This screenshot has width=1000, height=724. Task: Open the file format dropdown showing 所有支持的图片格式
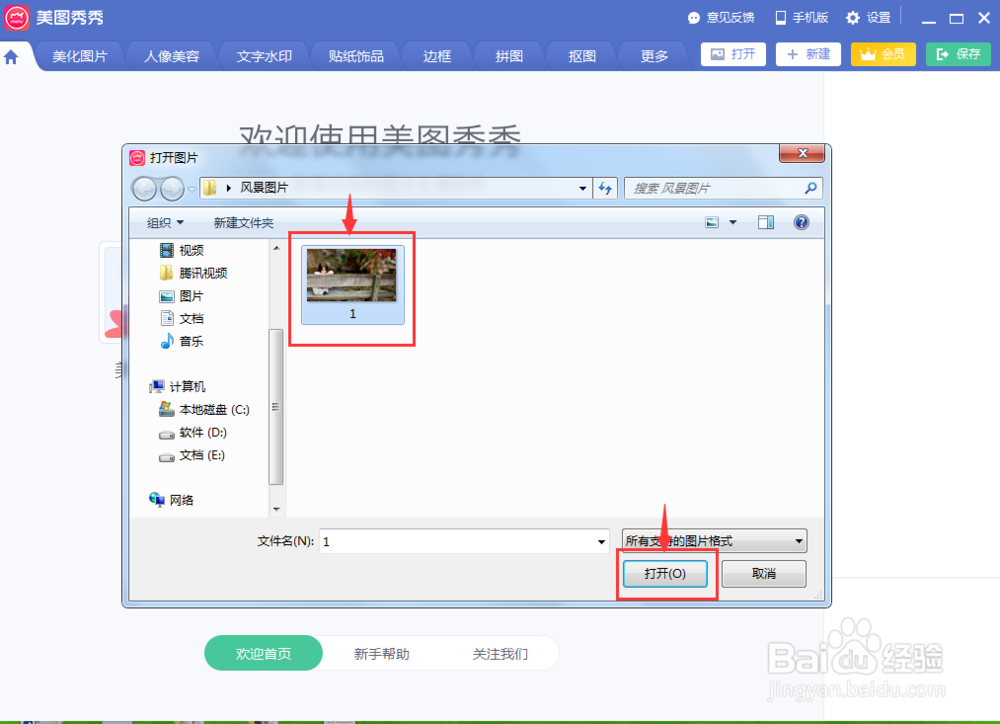point(713,541)
